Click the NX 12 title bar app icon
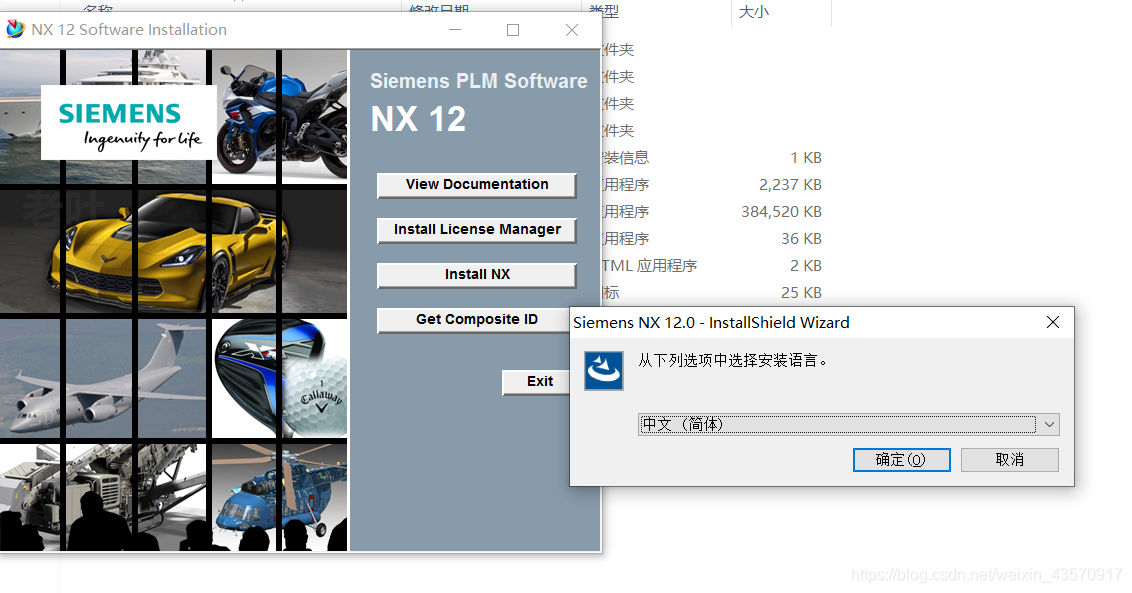The width and height of the screenshot is (1132, 593). click(x=15, y=30)
